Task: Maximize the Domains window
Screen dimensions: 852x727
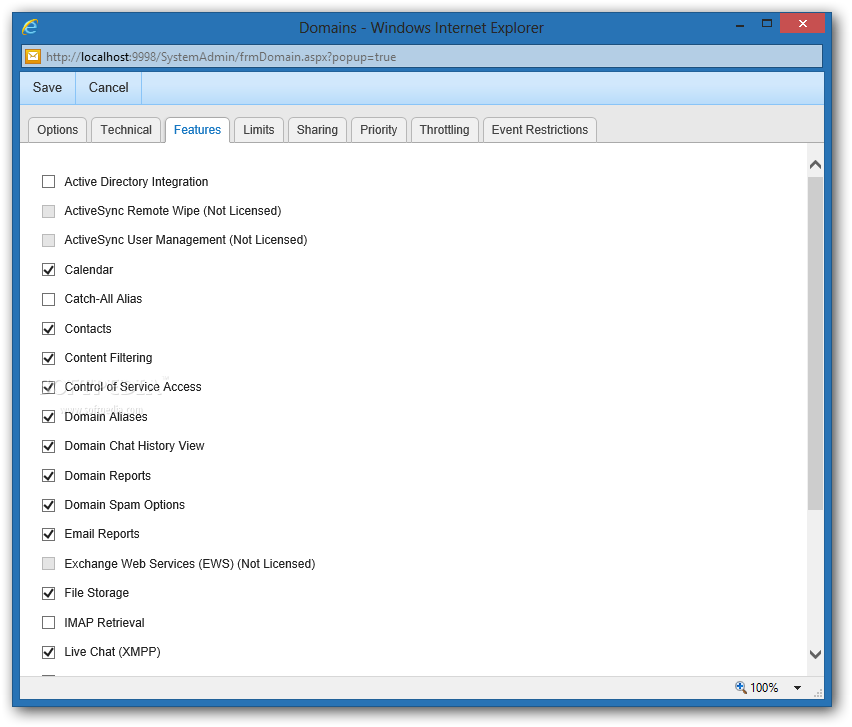Action: (x=767, y=23)
